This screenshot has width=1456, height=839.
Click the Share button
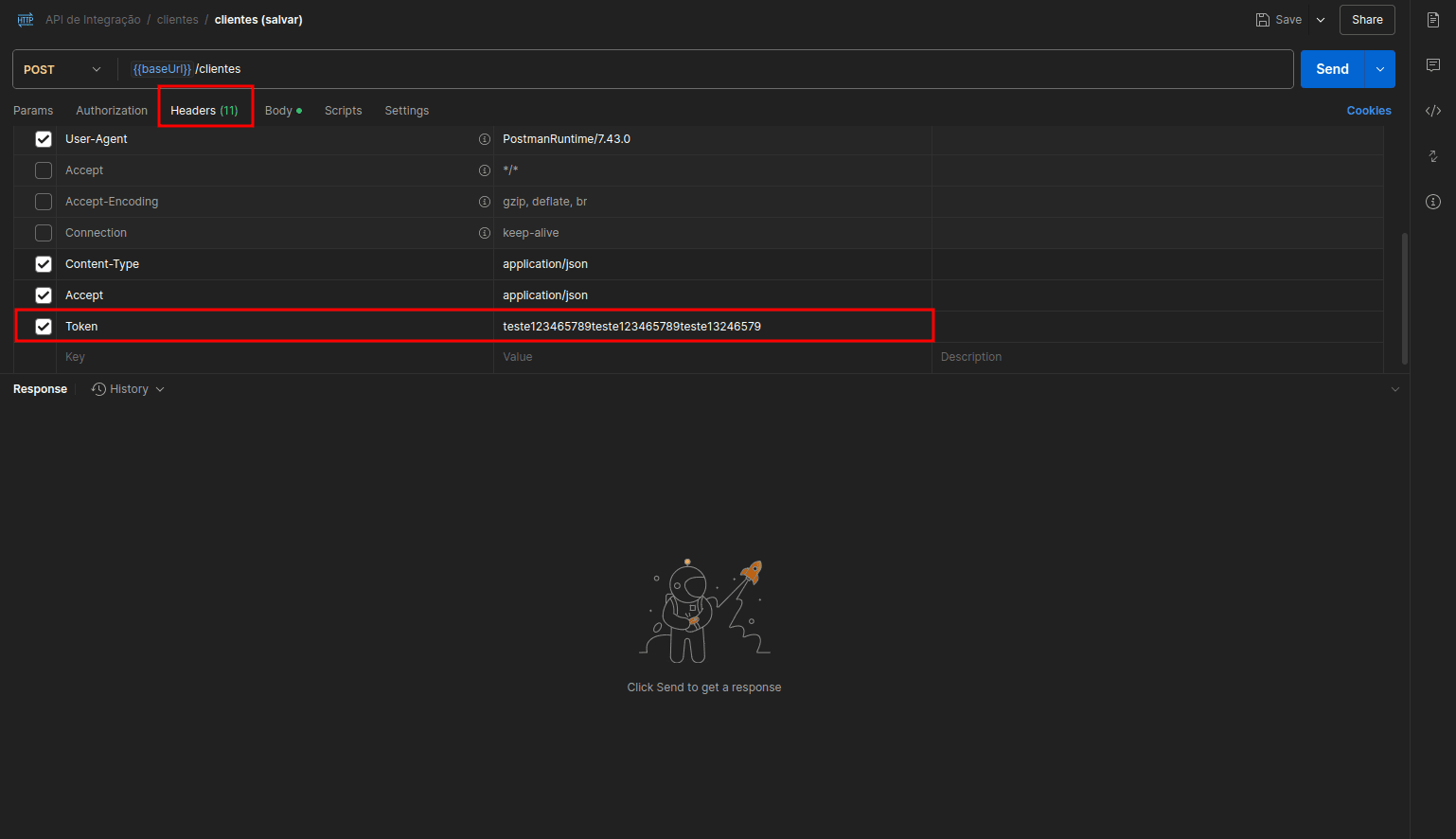(x=1367, y=20)
